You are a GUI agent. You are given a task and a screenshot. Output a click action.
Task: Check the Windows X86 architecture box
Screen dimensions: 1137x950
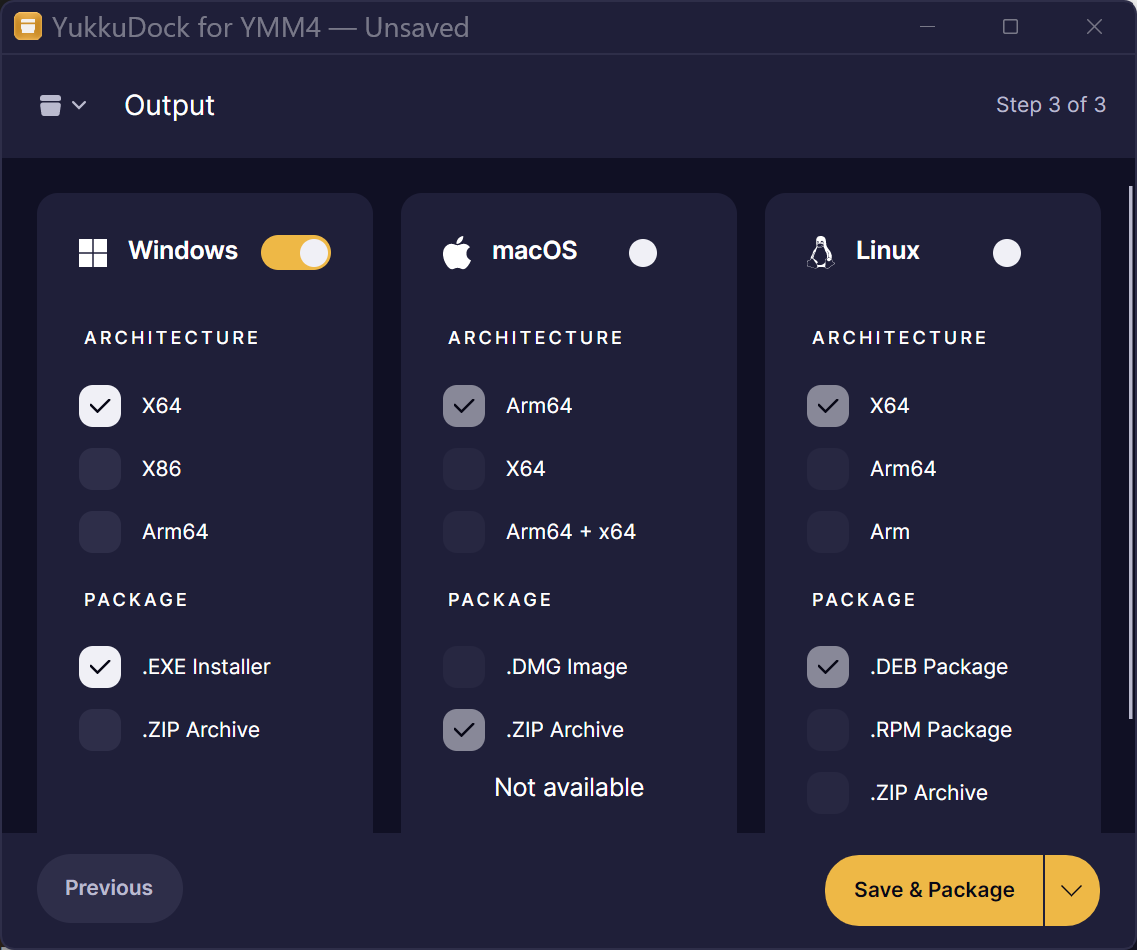coord(100,469)
